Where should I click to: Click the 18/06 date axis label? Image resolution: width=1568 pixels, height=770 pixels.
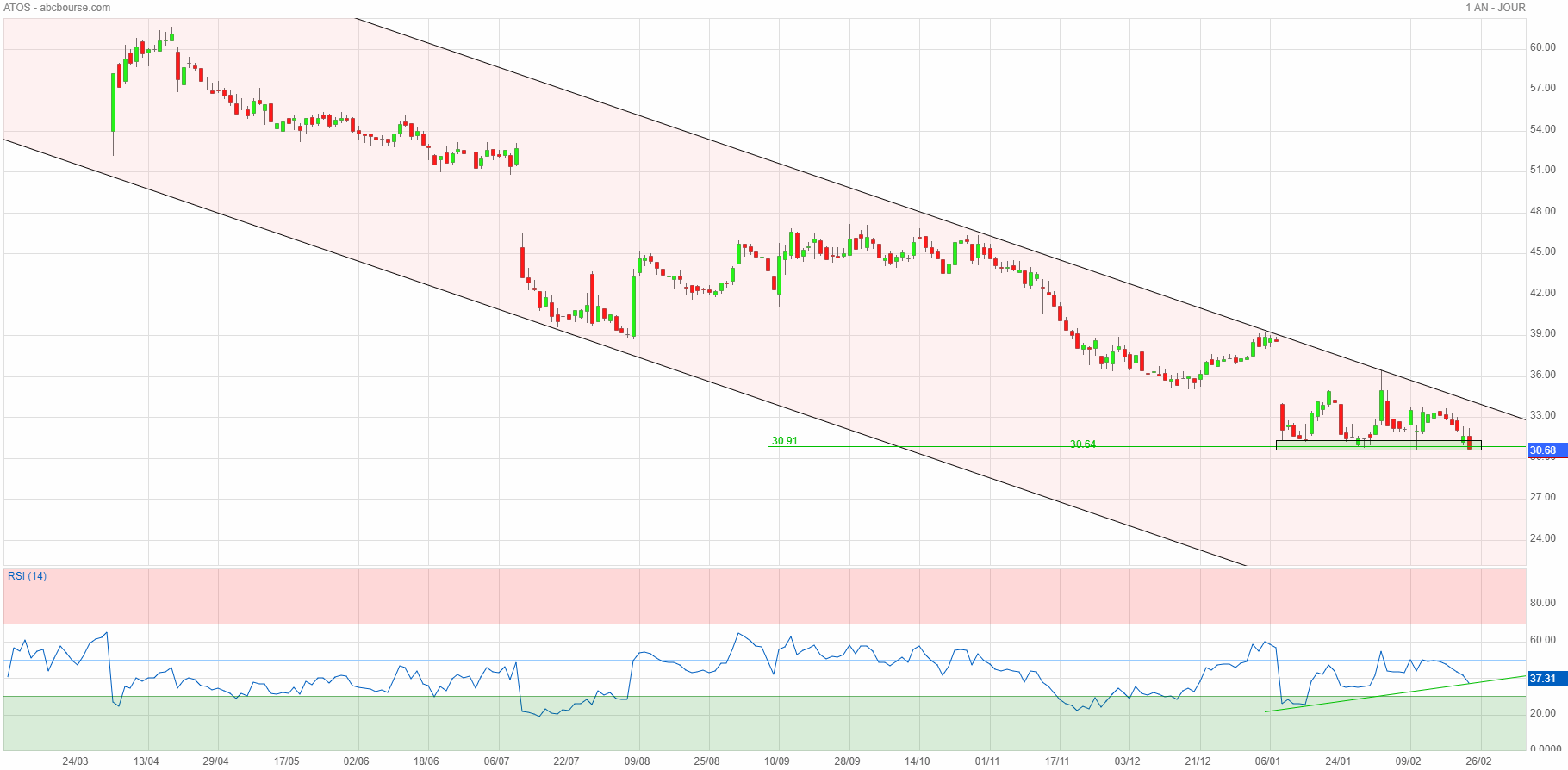pos(426,761)
